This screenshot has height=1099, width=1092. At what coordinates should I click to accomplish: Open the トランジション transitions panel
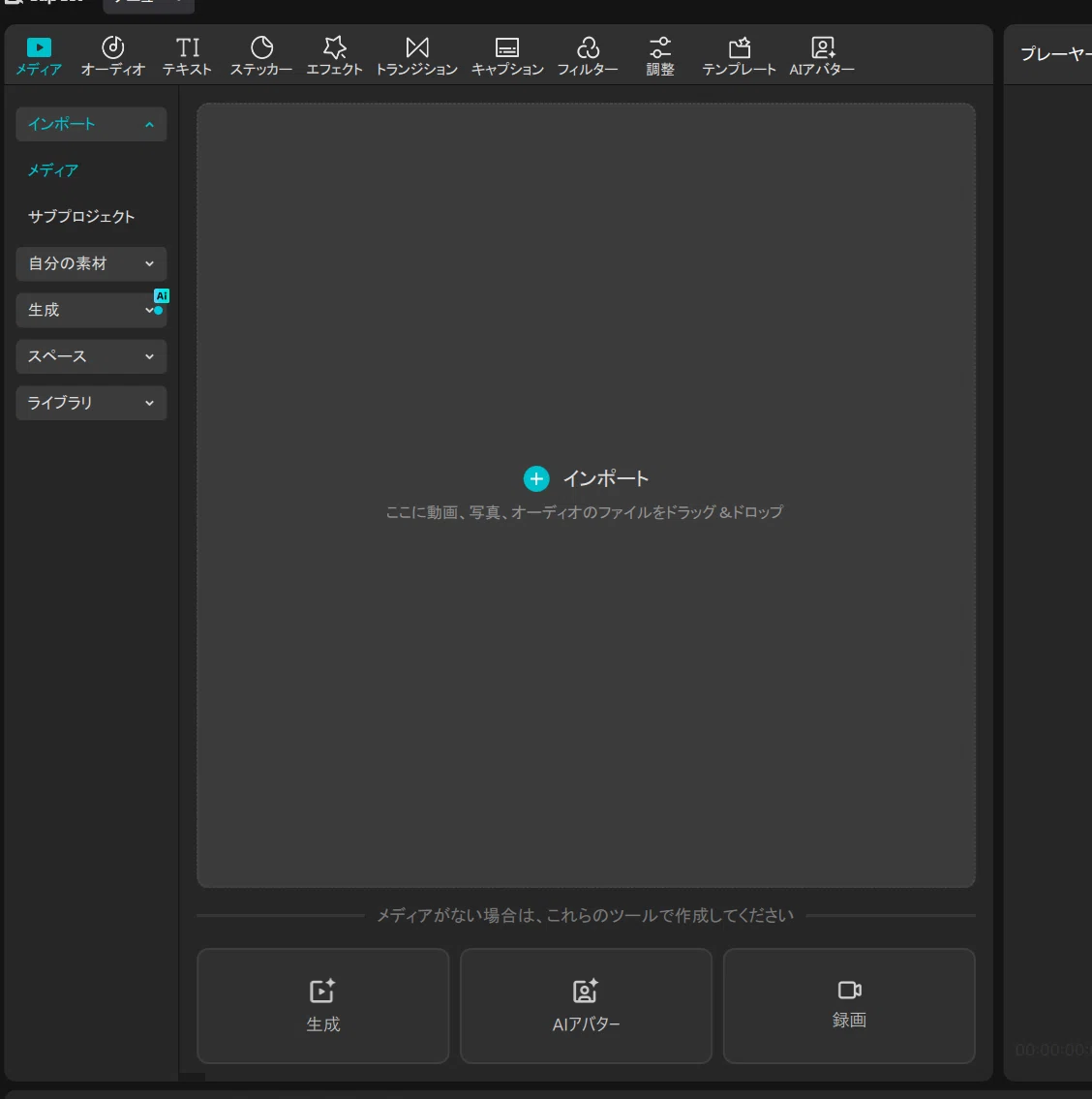click(x=416, y=56)
